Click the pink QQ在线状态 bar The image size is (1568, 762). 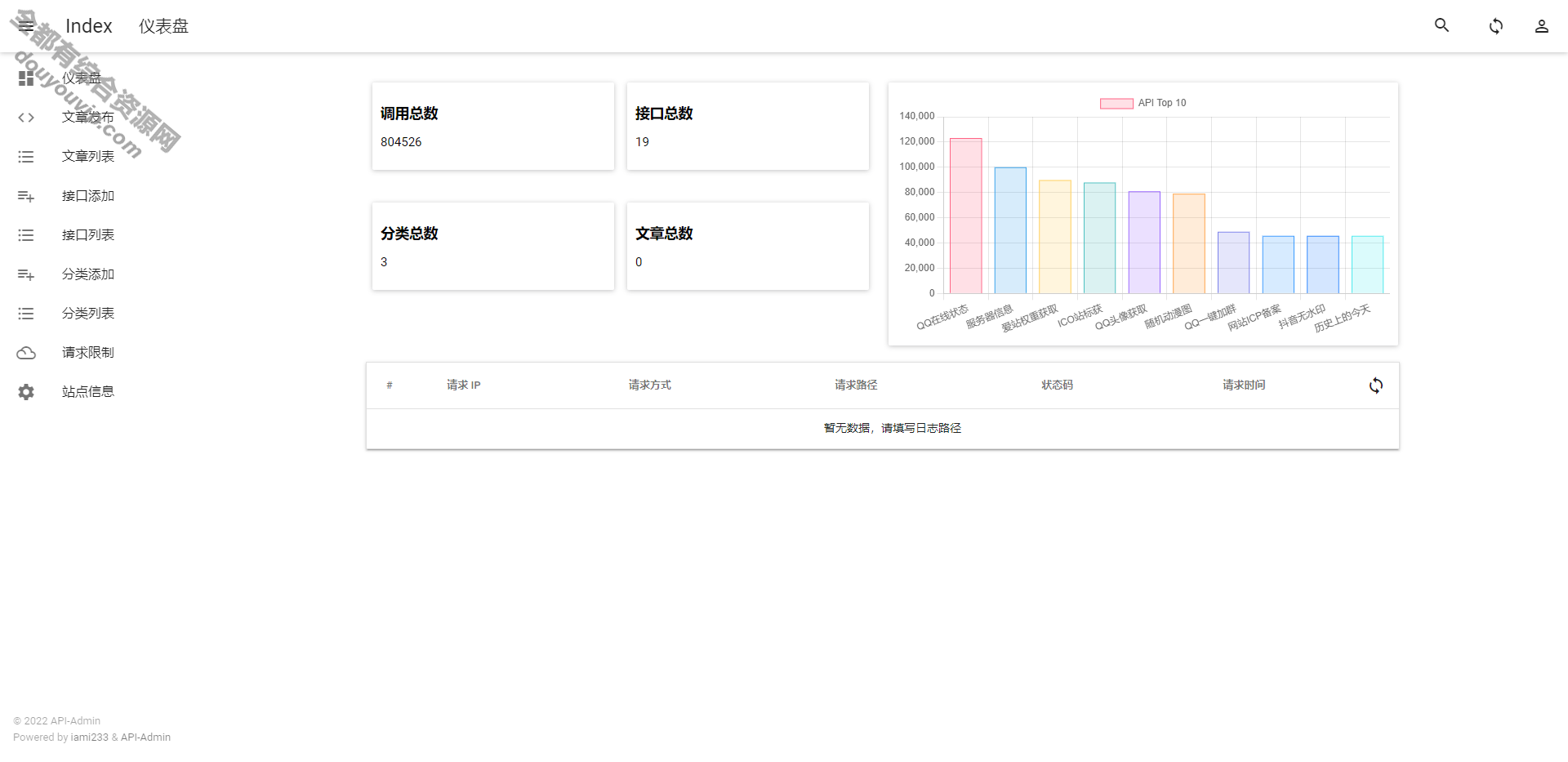coord(966,216)
